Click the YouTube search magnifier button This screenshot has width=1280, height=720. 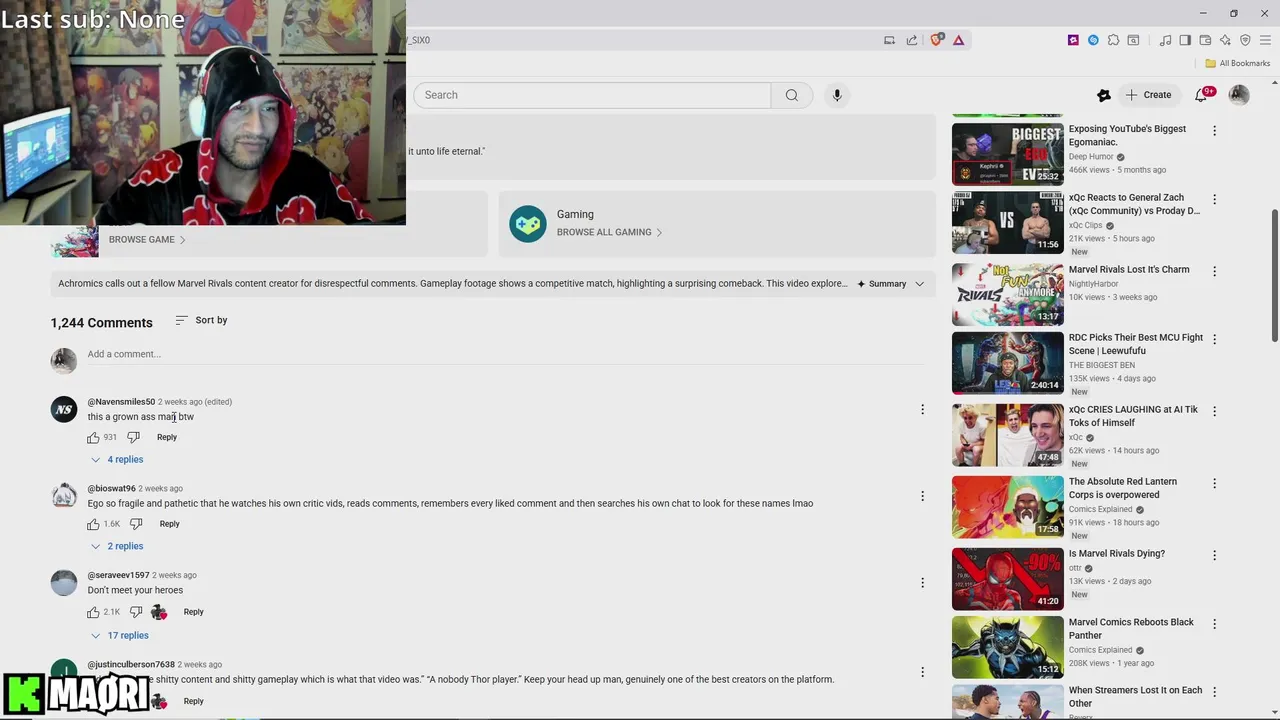coord(792,95)
